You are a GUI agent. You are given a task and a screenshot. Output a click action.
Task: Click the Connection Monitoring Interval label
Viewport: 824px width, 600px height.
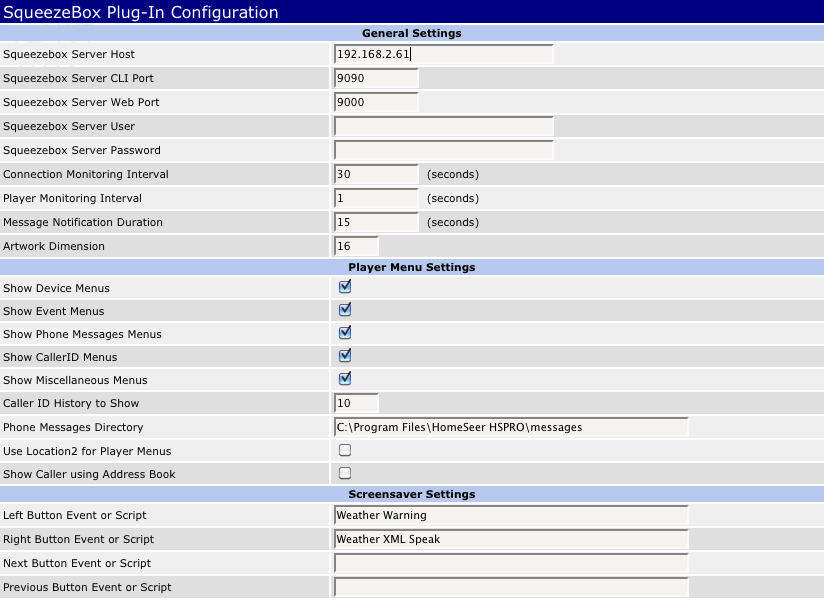coord(86,174)
